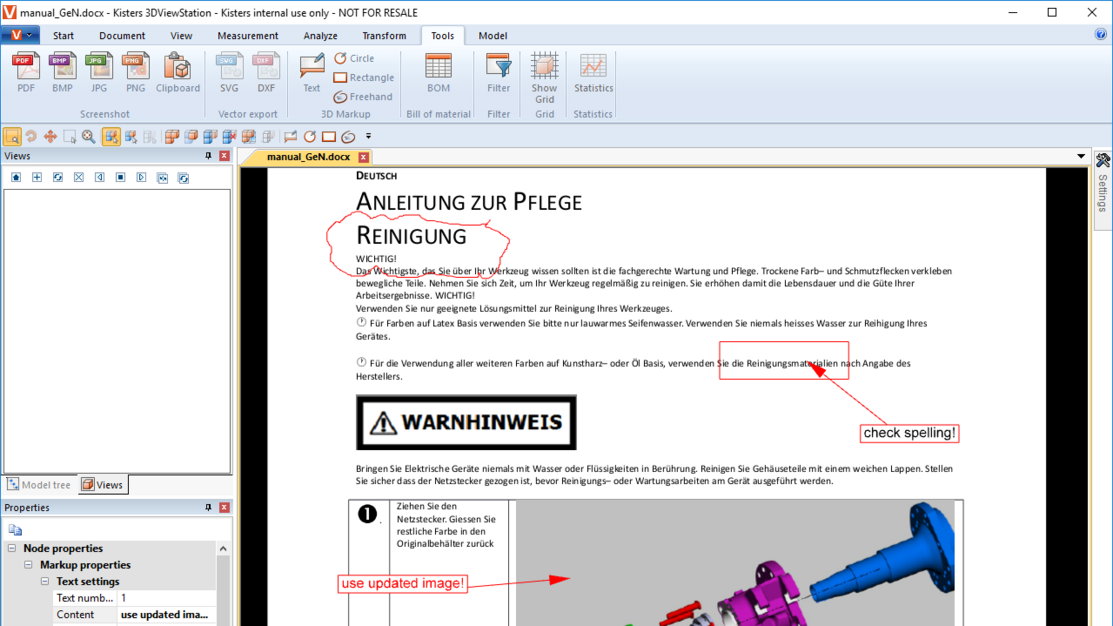
Task: Open Statistics
Action: (x=593, y=72)
